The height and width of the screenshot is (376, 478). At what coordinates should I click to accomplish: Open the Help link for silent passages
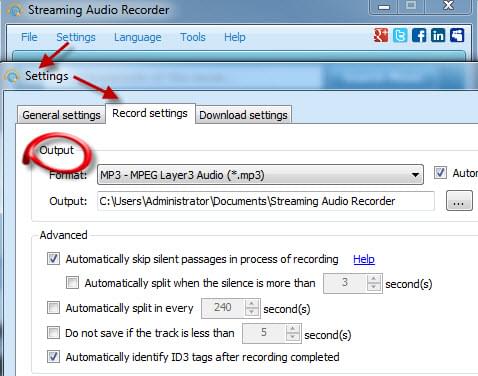pyautogui.click(x=364, y=259)
